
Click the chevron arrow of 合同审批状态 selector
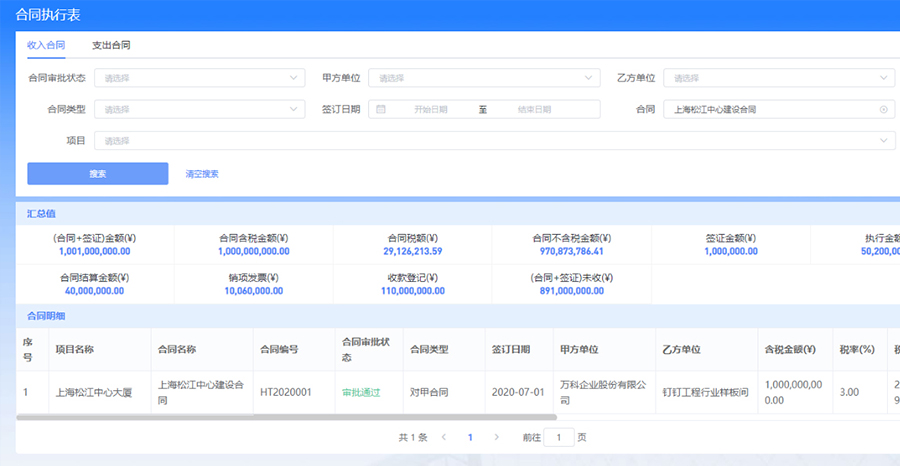[294, 78]
